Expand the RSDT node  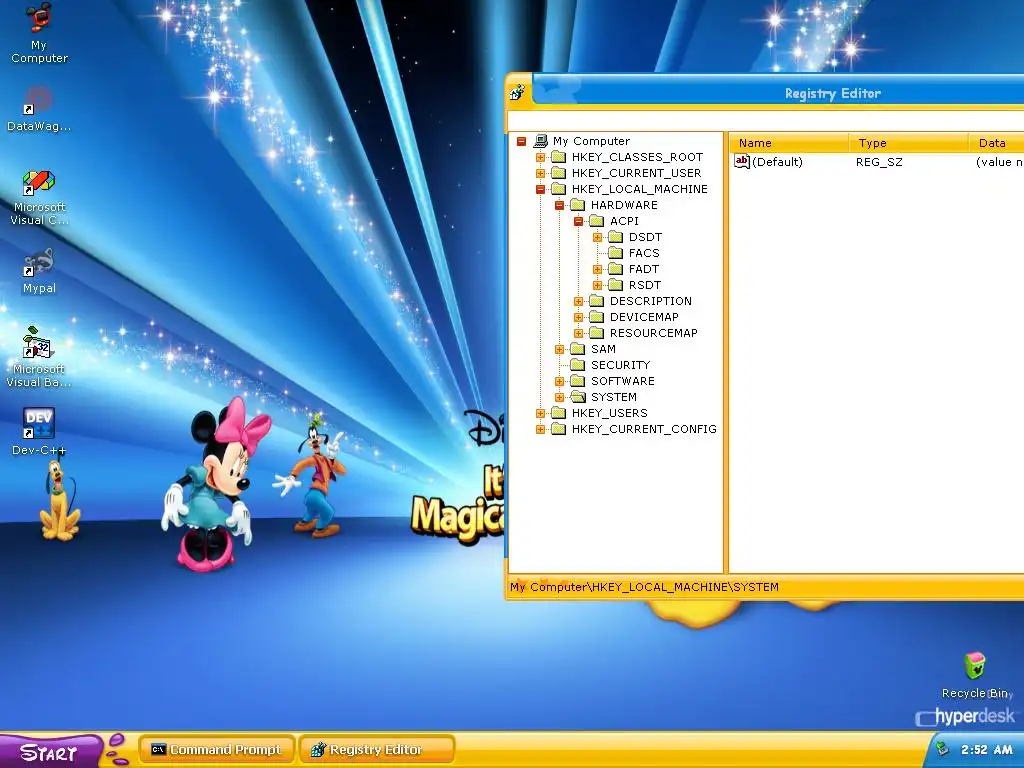tap(597, 285)
